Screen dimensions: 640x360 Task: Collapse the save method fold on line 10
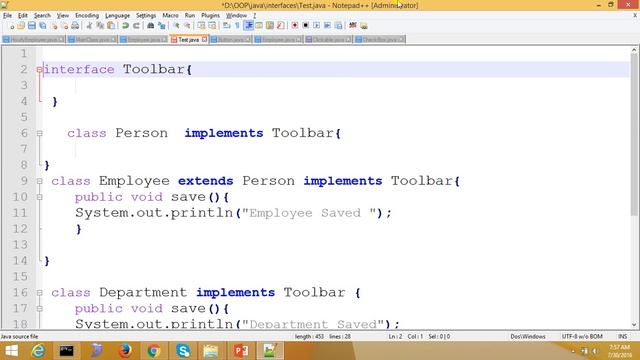coord(40,197)
